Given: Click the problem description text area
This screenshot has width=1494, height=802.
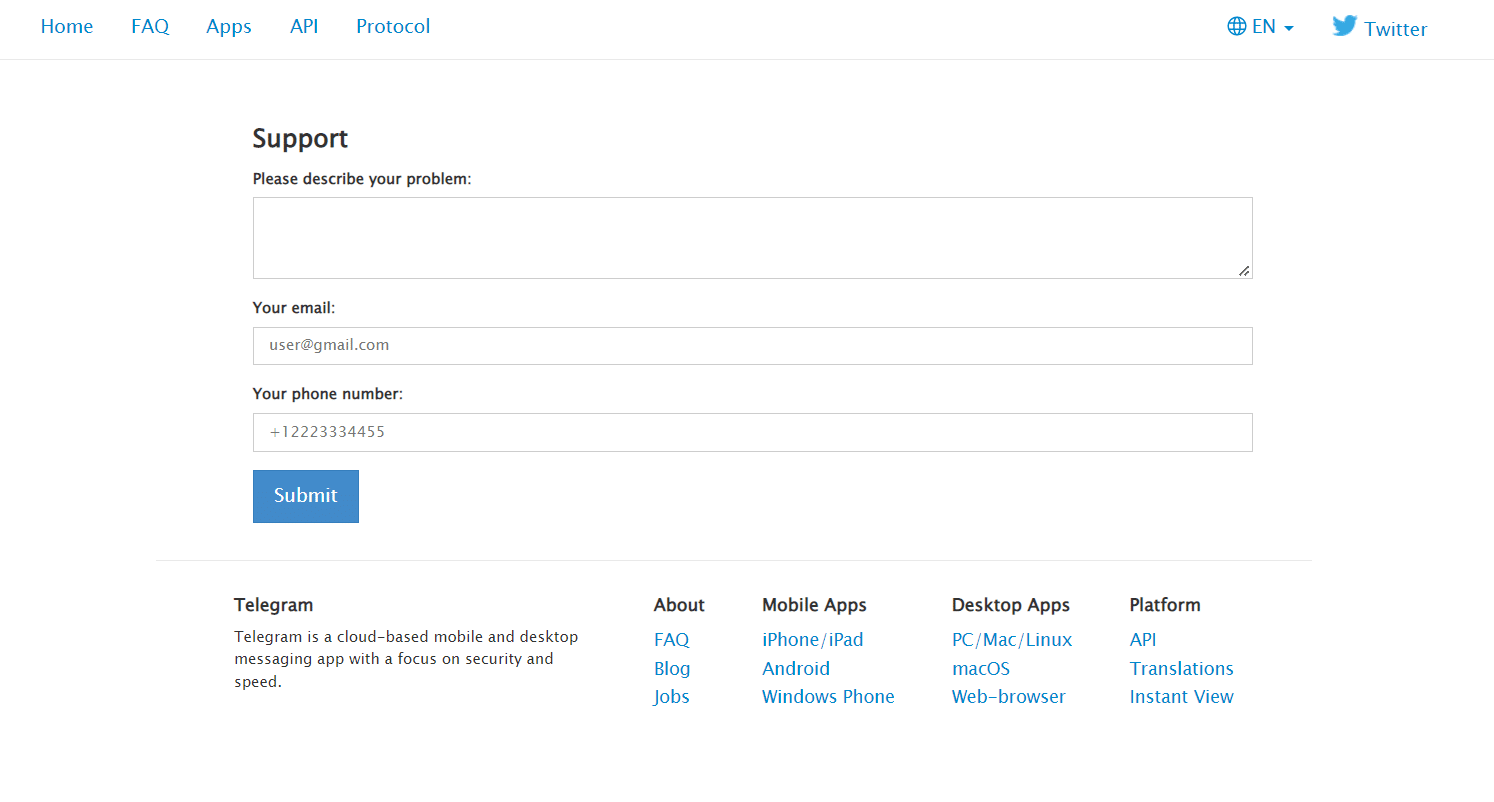Looking at the screenshot, I should pyautogui.click(x=752, y=238).
